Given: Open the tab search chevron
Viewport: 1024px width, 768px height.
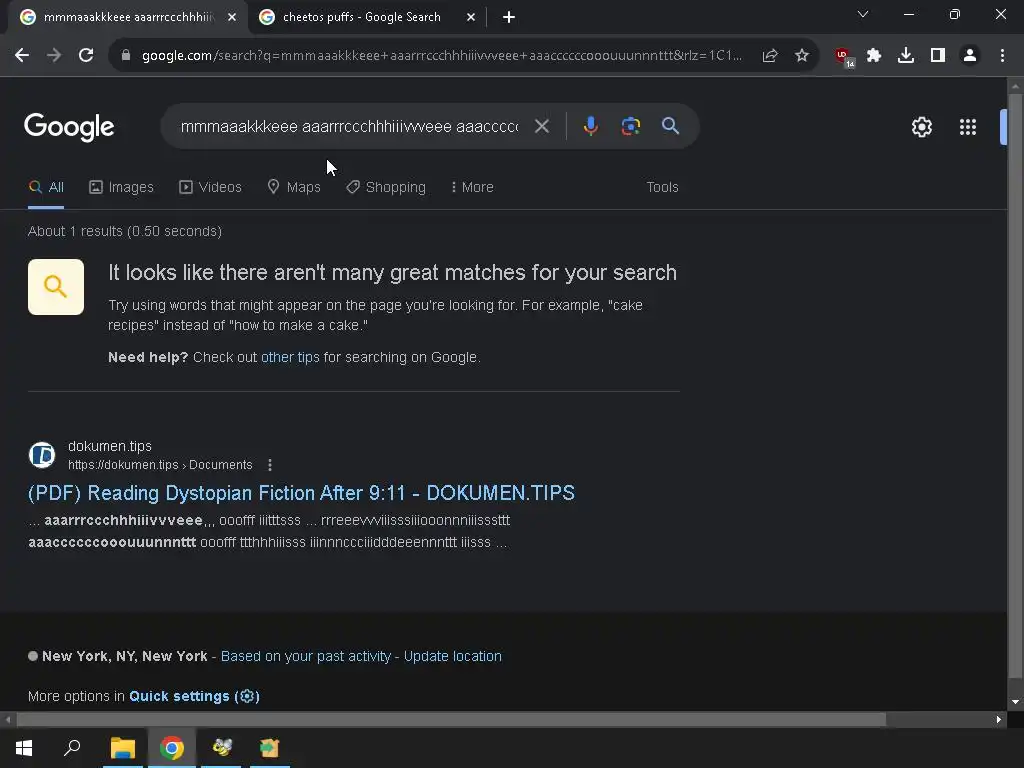Looking at the screenshot, I should pos(863,14).
